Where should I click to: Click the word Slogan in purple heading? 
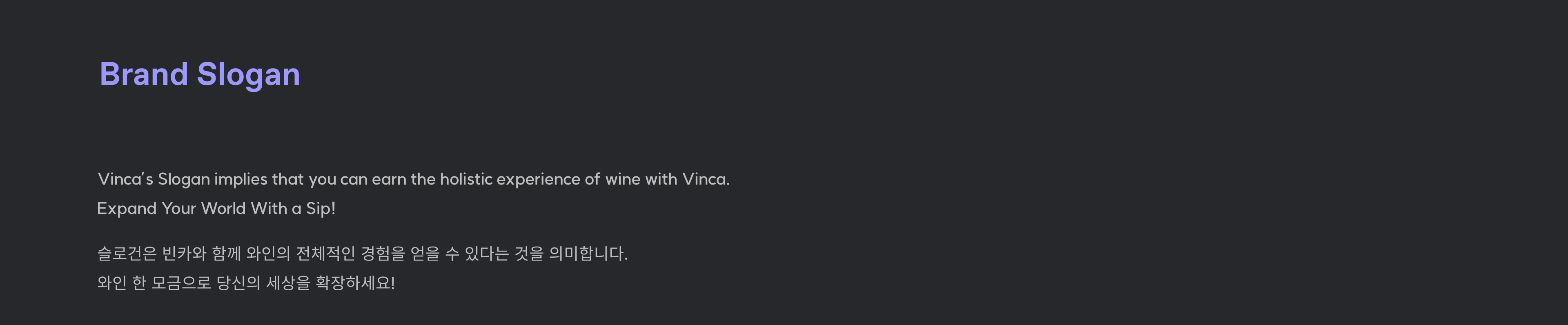pyautogui.click(x=248, y=76)
